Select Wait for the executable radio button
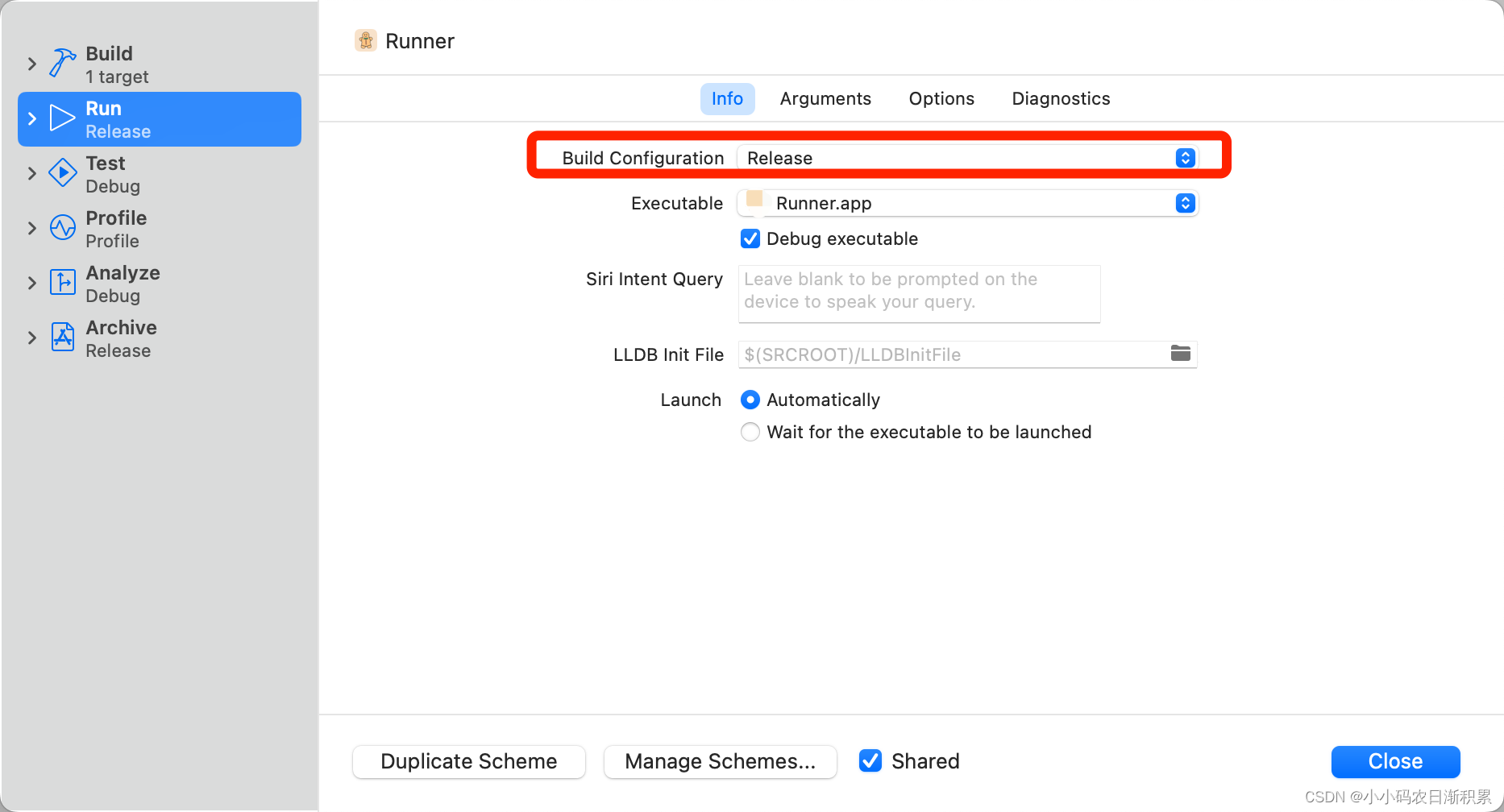Viewport: 1504px width, 812px height. click(750, 432)
